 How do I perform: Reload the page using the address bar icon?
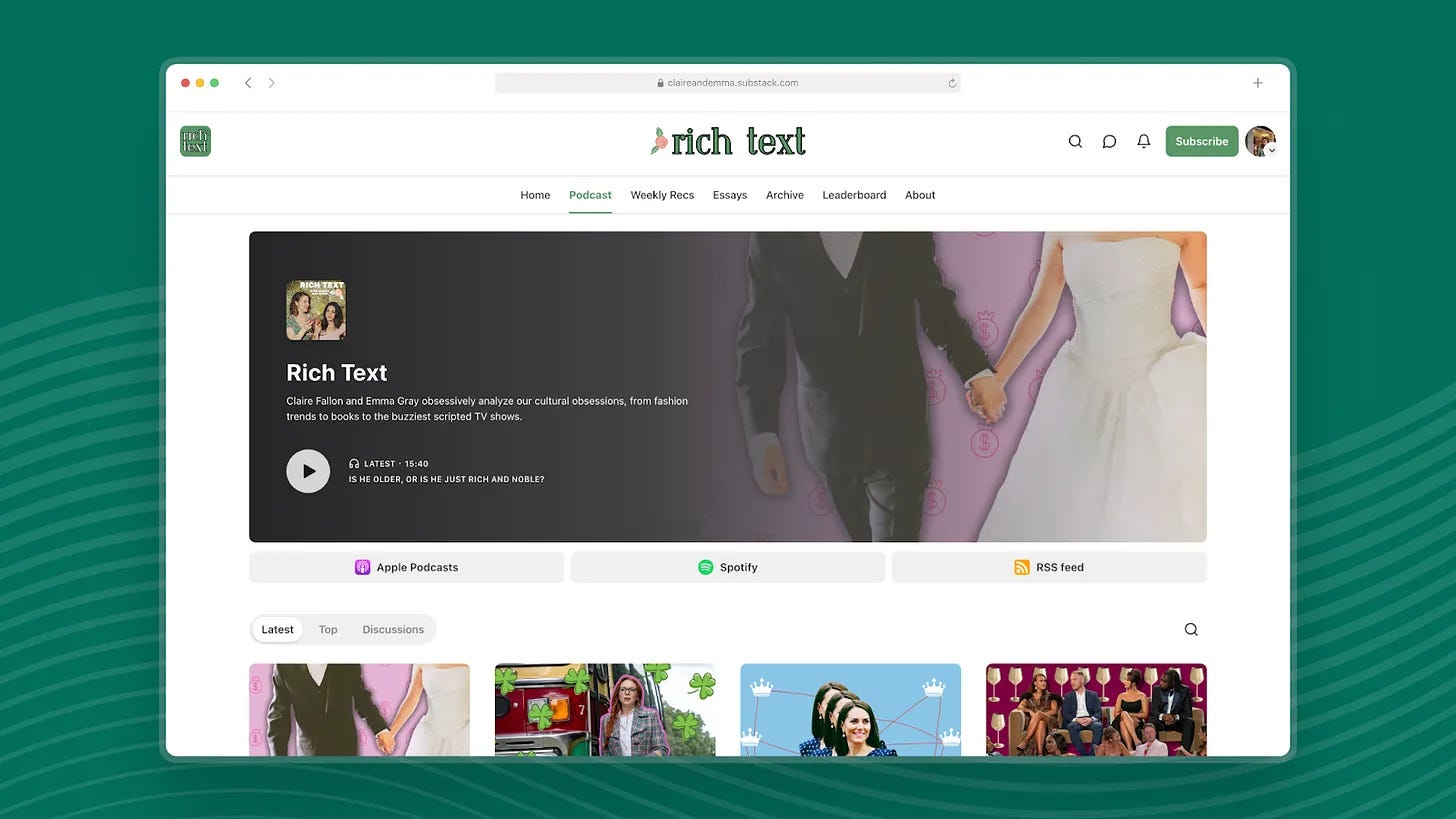click(952, 83)
